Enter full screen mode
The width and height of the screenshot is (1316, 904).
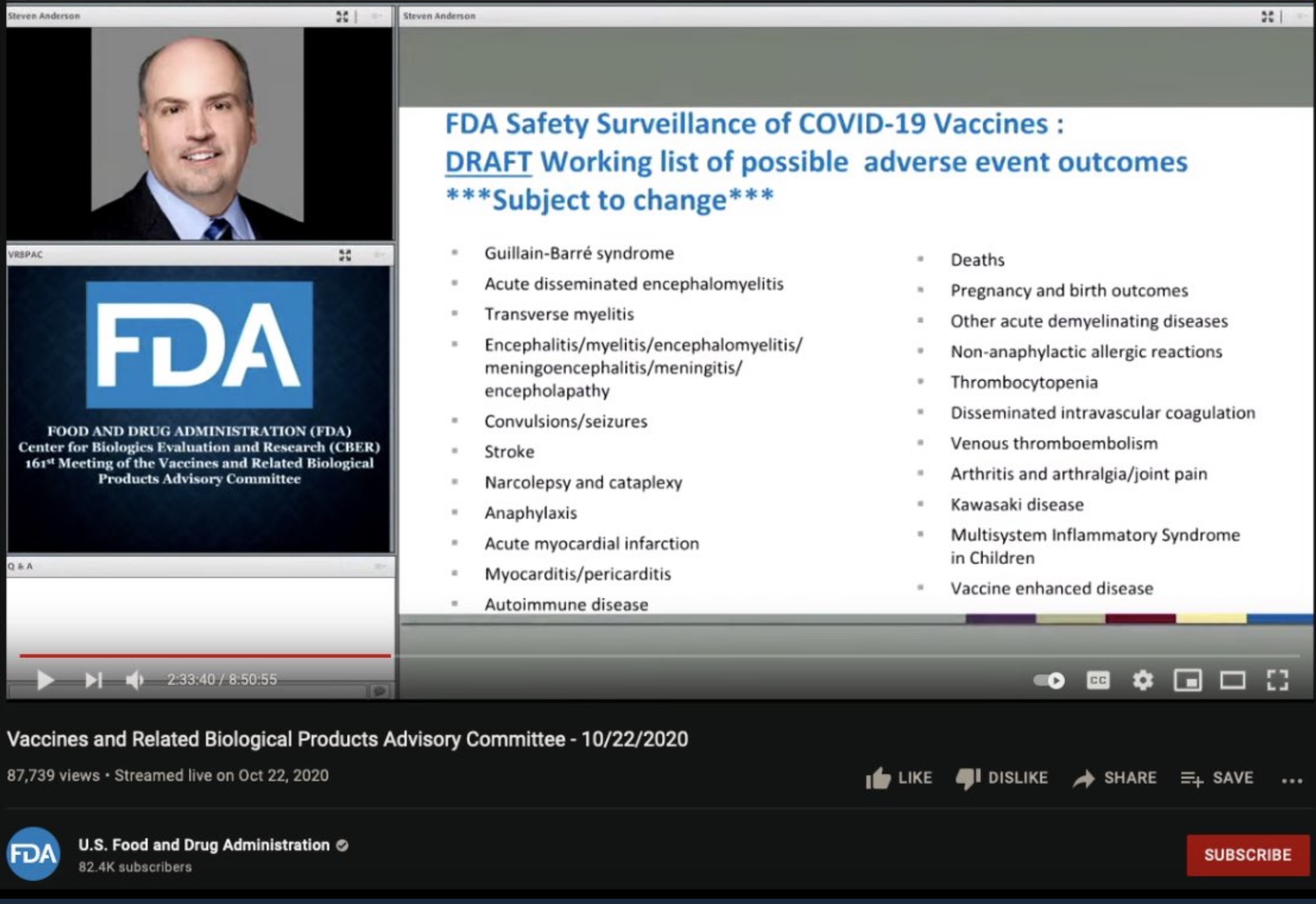(1278, 680)
